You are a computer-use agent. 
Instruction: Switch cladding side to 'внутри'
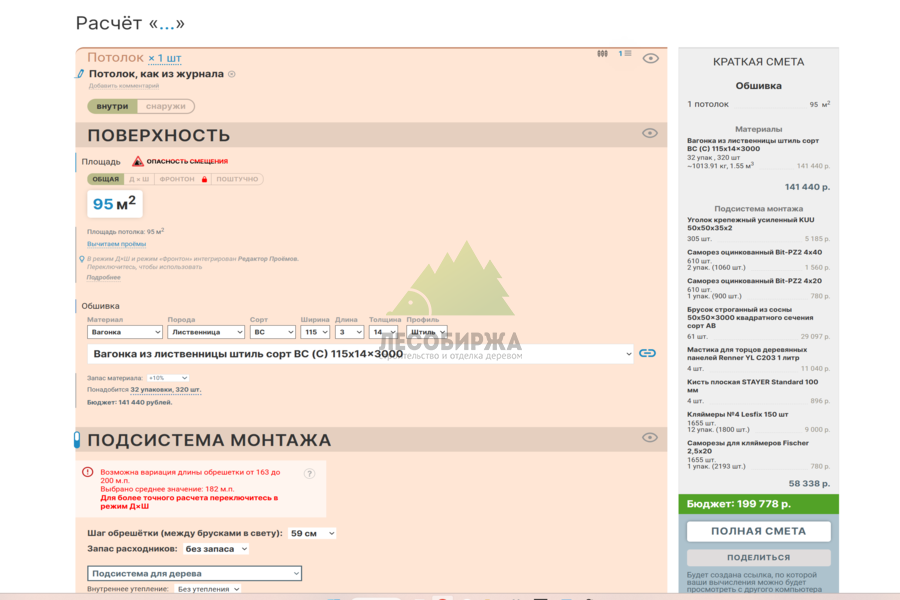(x=112, y=106)
